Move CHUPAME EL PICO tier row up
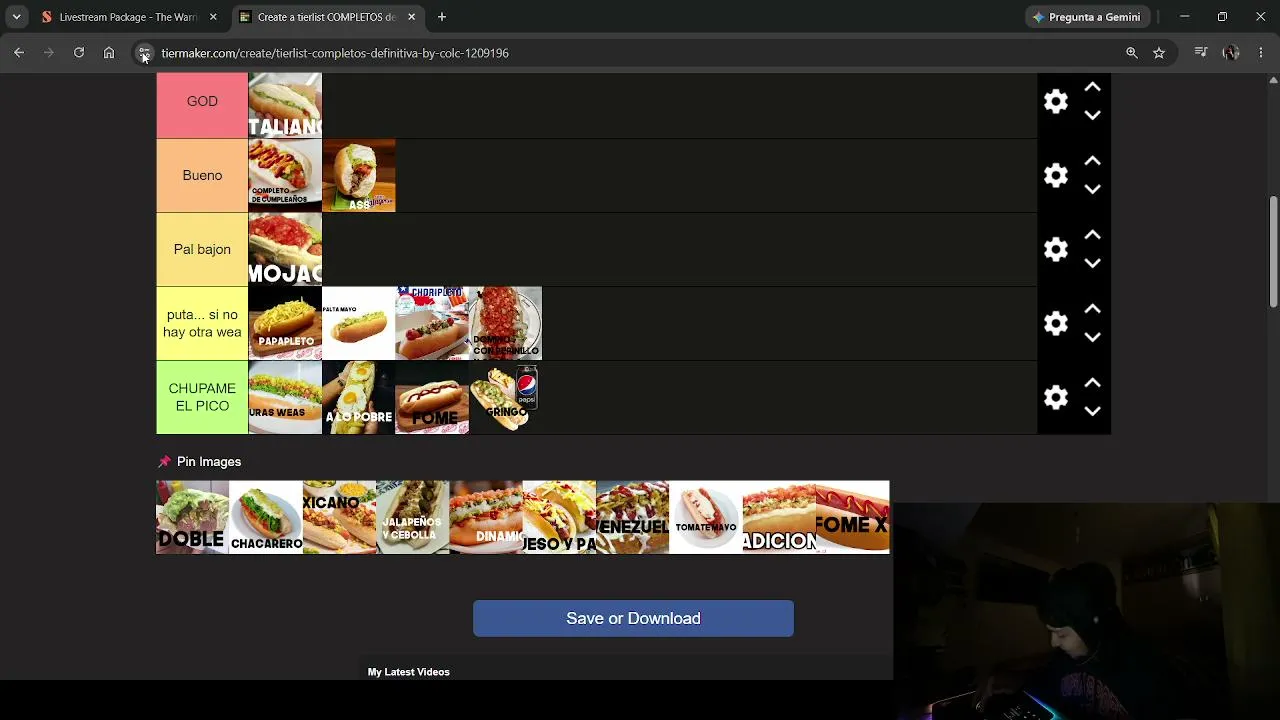Screen dimensions: 1280x720 [1092, 383]
